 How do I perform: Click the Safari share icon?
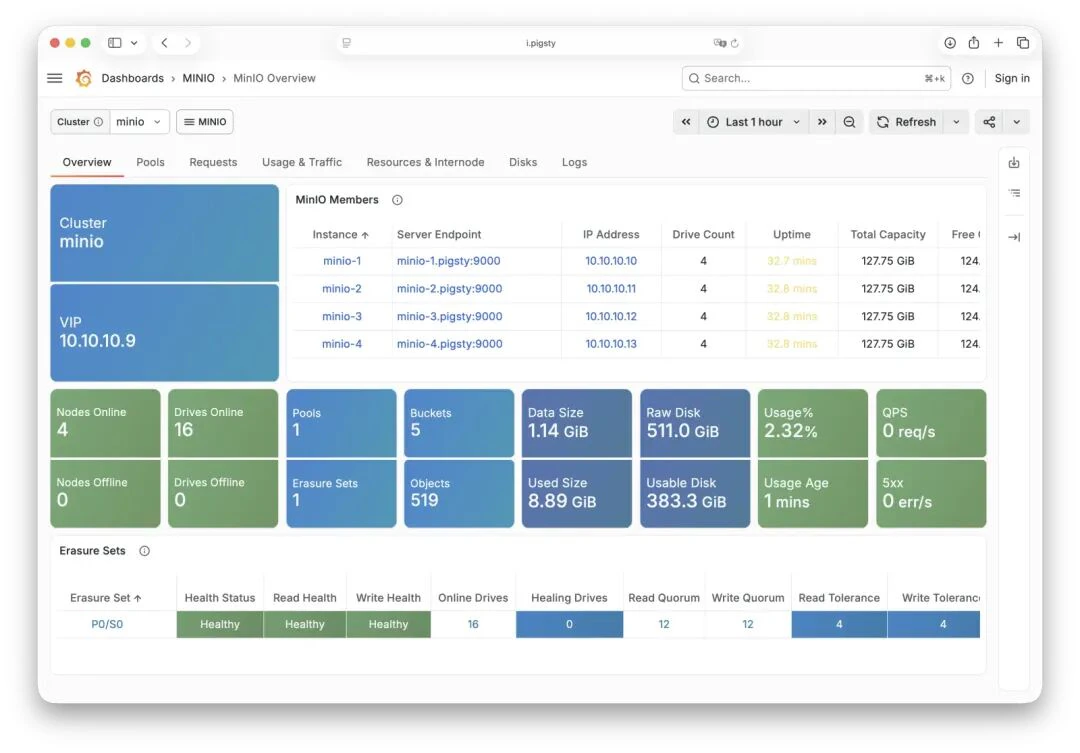[974, 43]
